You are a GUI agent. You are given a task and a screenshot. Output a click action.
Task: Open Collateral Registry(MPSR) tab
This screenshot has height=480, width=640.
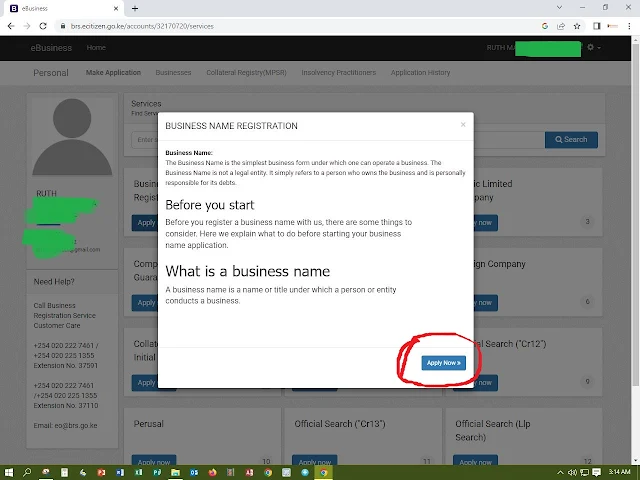click(x=246, y=72)
